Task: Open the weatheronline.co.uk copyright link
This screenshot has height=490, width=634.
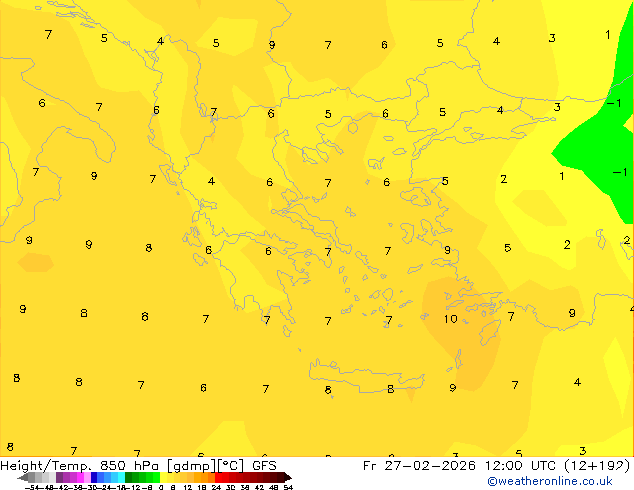Action: point(550,481)
